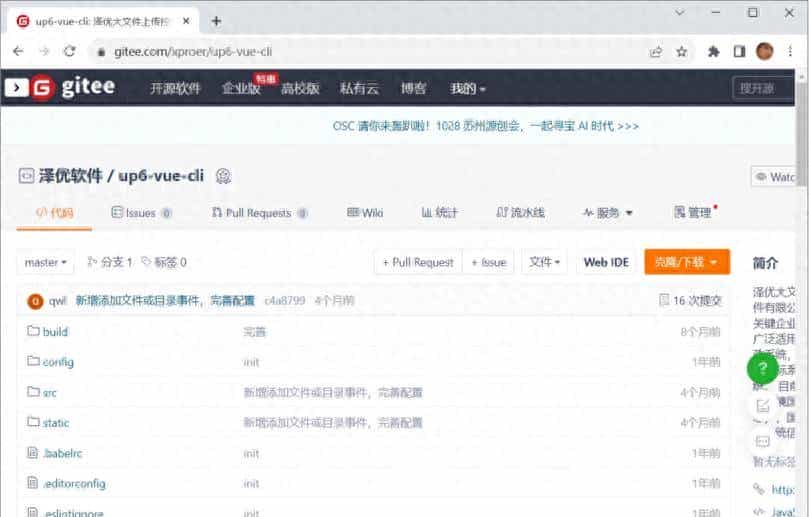
Task: Reload the page with refresh icon
Action: [x=70, y=52]
